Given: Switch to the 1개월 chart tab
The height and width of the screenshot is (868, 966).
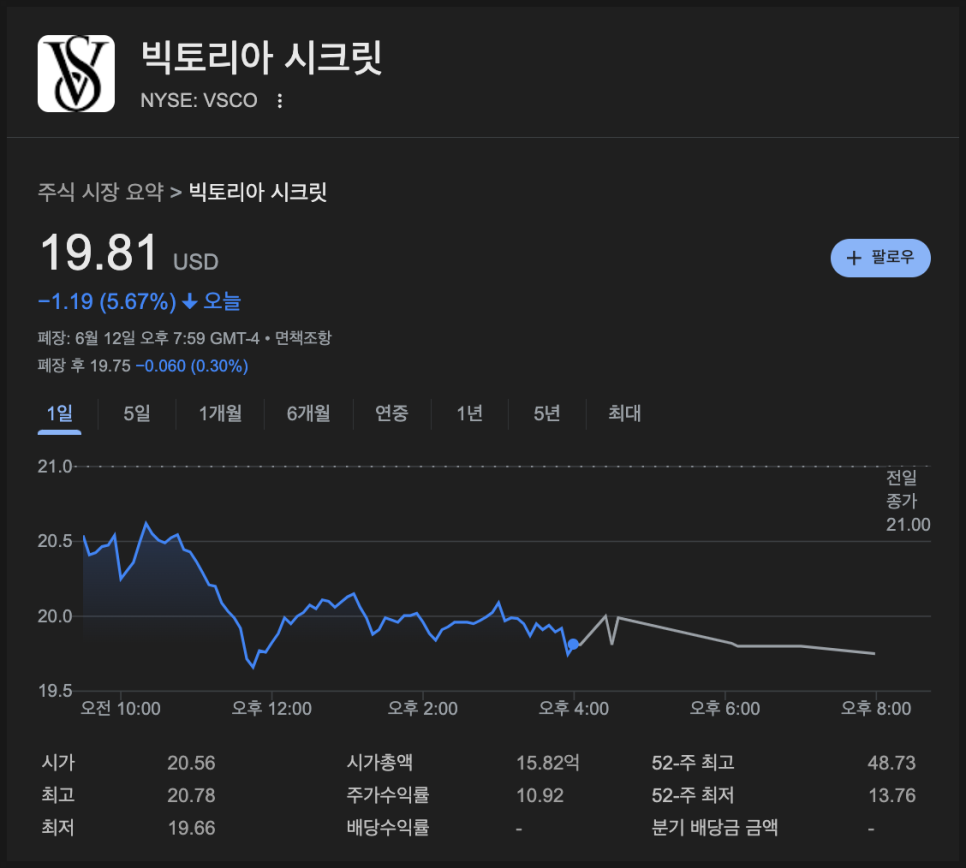Looking at the screenshot, I should click(x=220, y=413).
